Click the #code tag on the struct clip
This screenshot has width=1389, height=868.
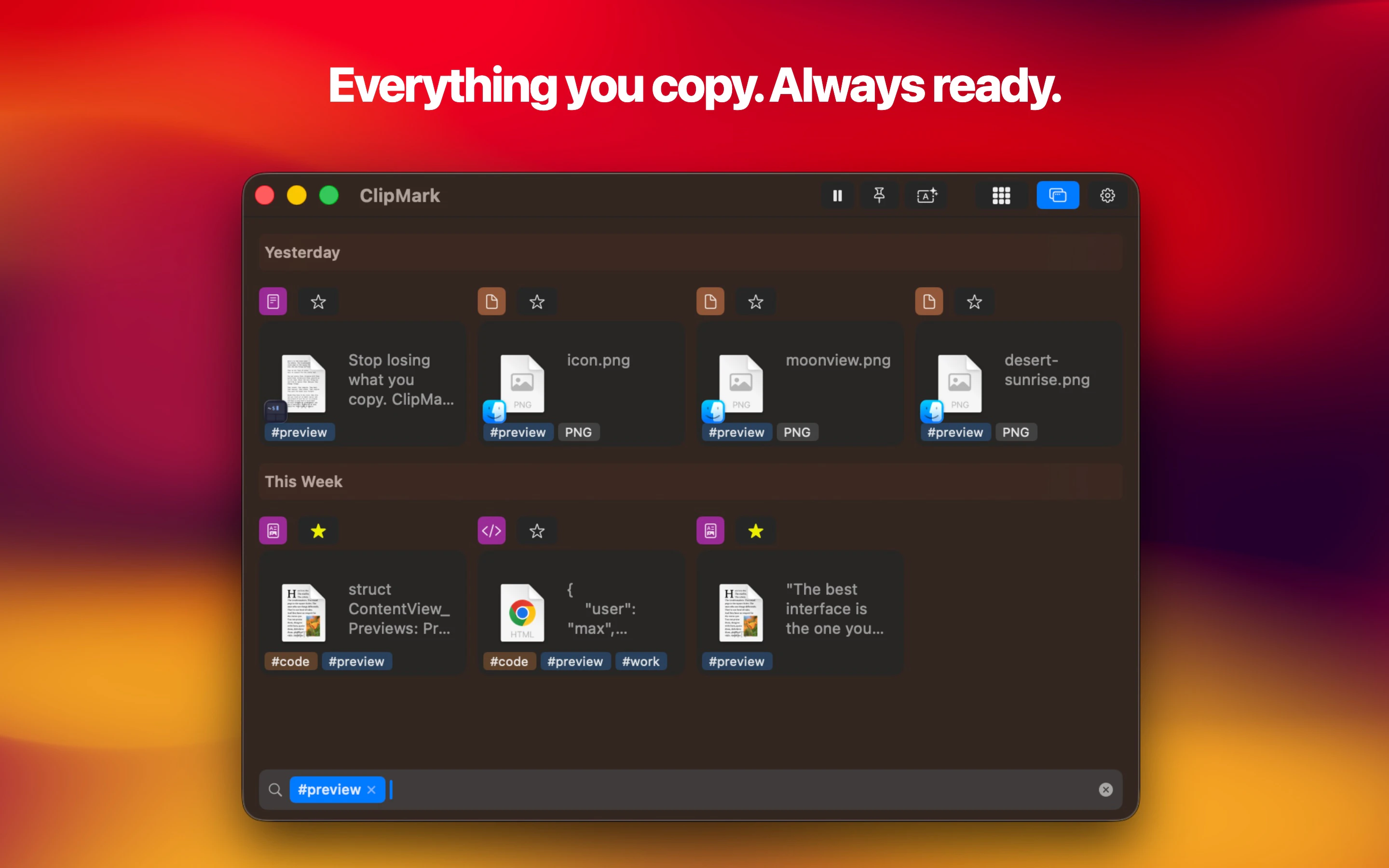290,661
